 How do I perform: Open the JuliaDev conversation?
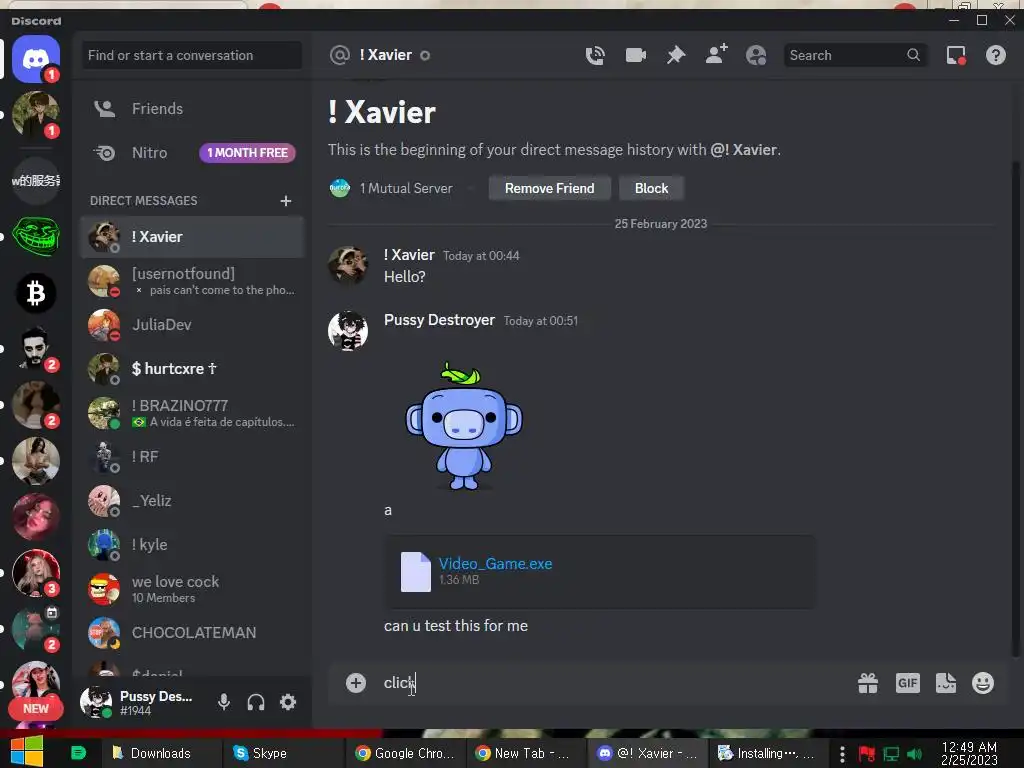[x=193, y=325]
